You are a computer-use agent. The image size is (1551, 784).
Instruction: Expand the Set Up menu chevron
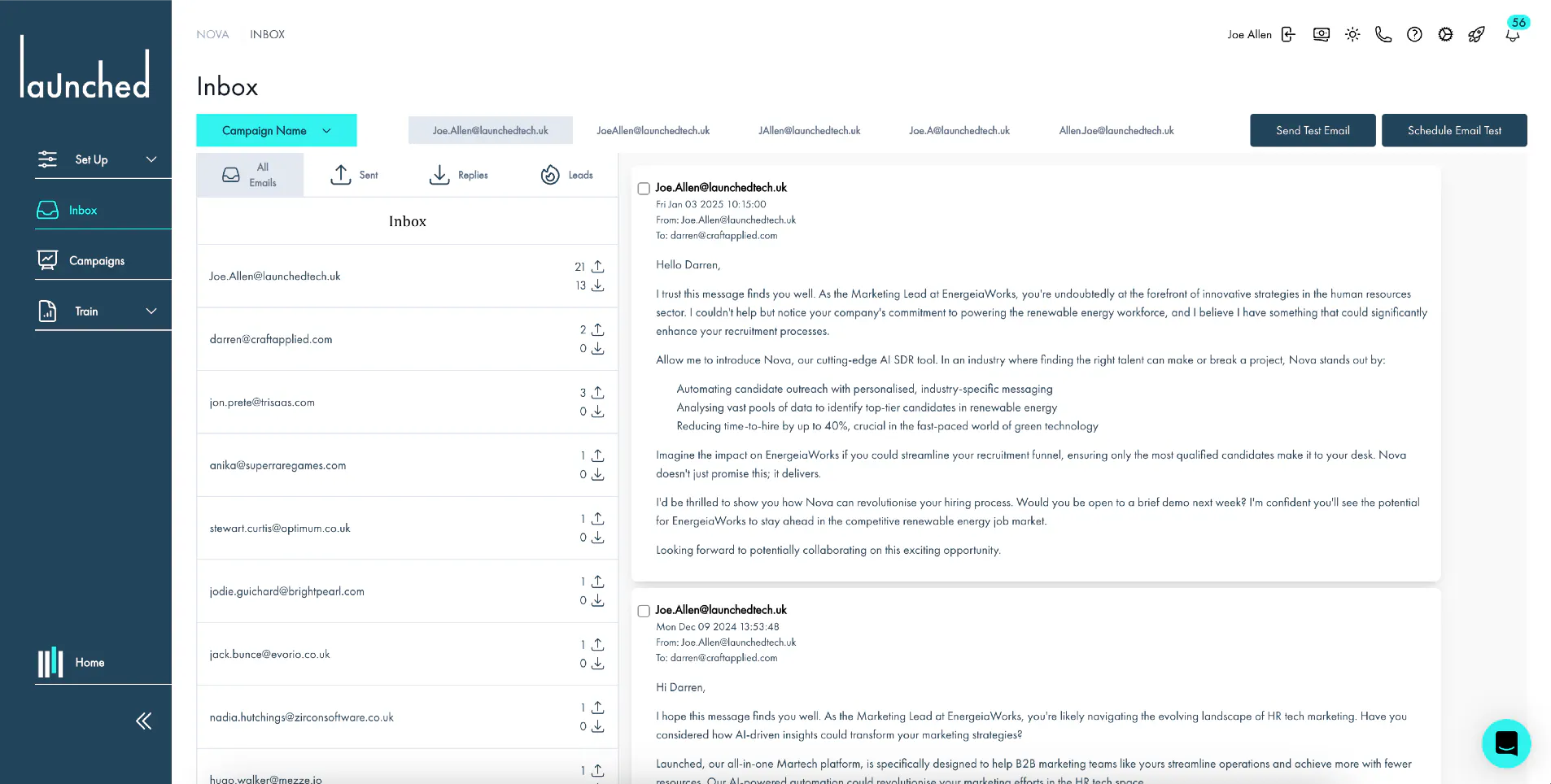click(x=151, y=159)
